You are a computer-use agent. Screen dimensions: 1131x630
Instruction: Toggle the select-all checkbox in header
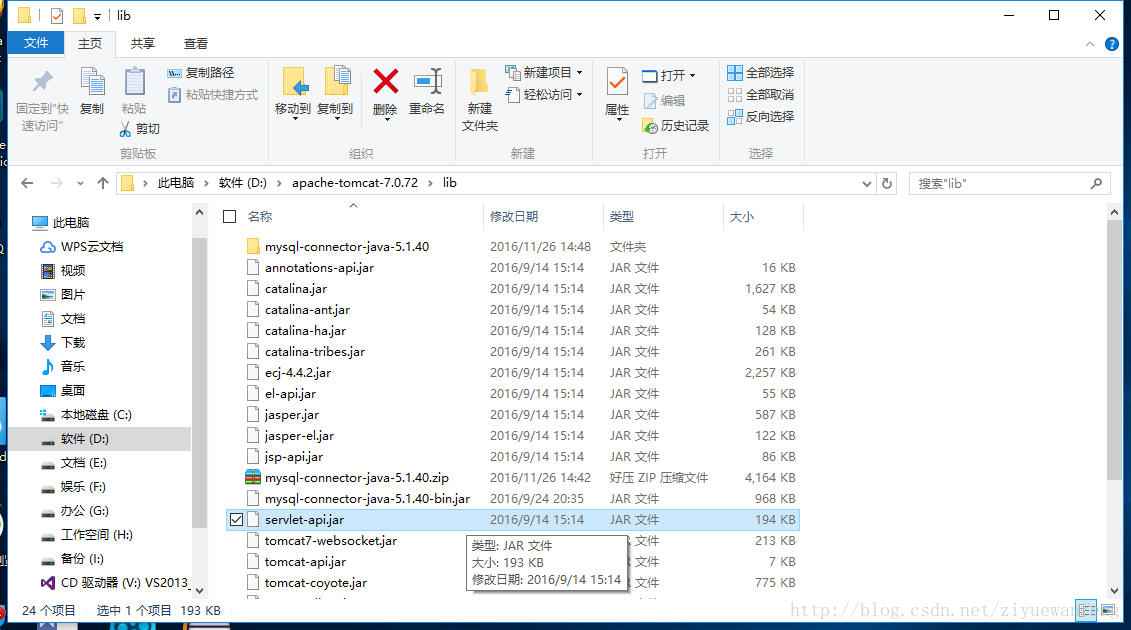pyautogui.click(x=229, y=216)
